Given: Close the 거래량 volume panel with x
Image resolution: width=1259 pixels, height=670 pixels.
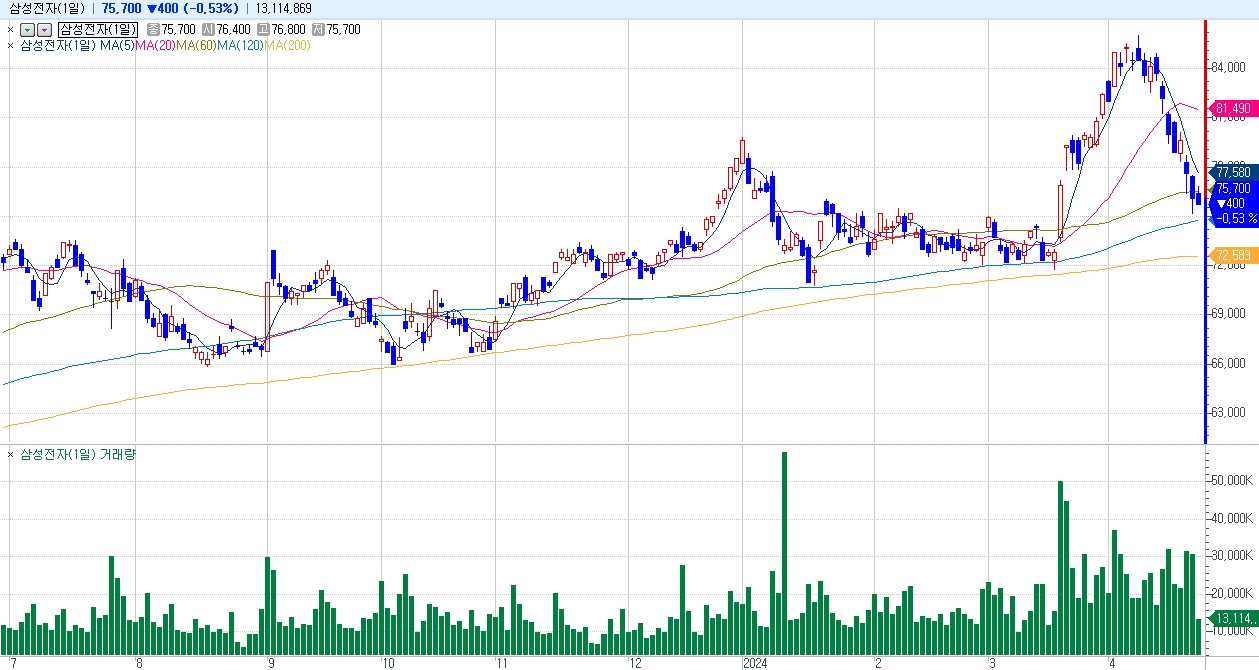Looking at the screenshot, I should click(10, 455).
